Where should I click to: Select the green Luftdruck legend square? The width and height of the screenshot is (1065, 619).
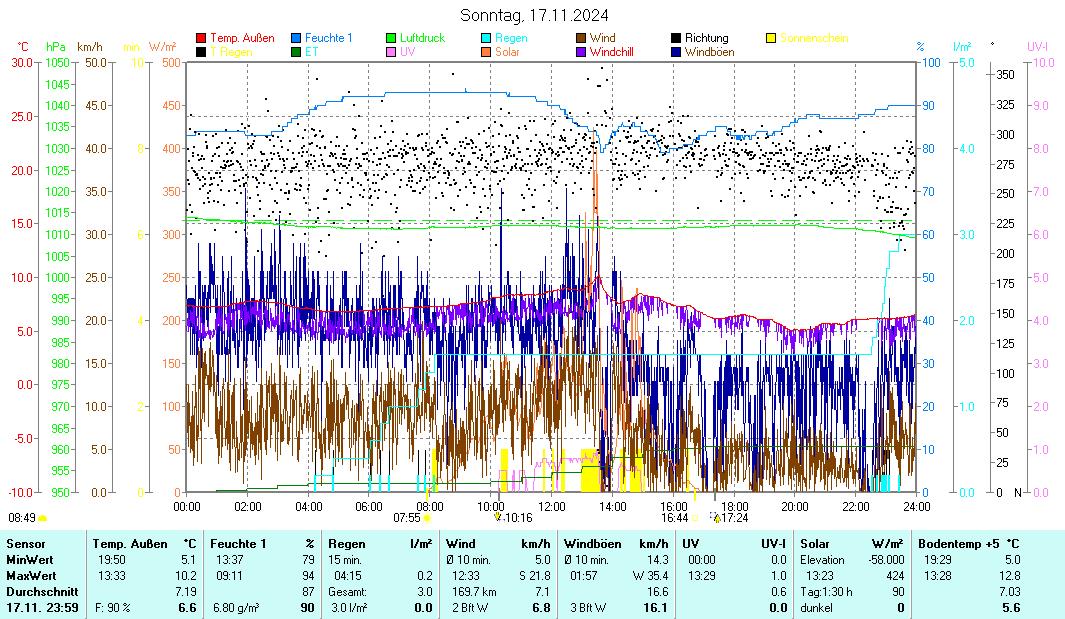391,38
